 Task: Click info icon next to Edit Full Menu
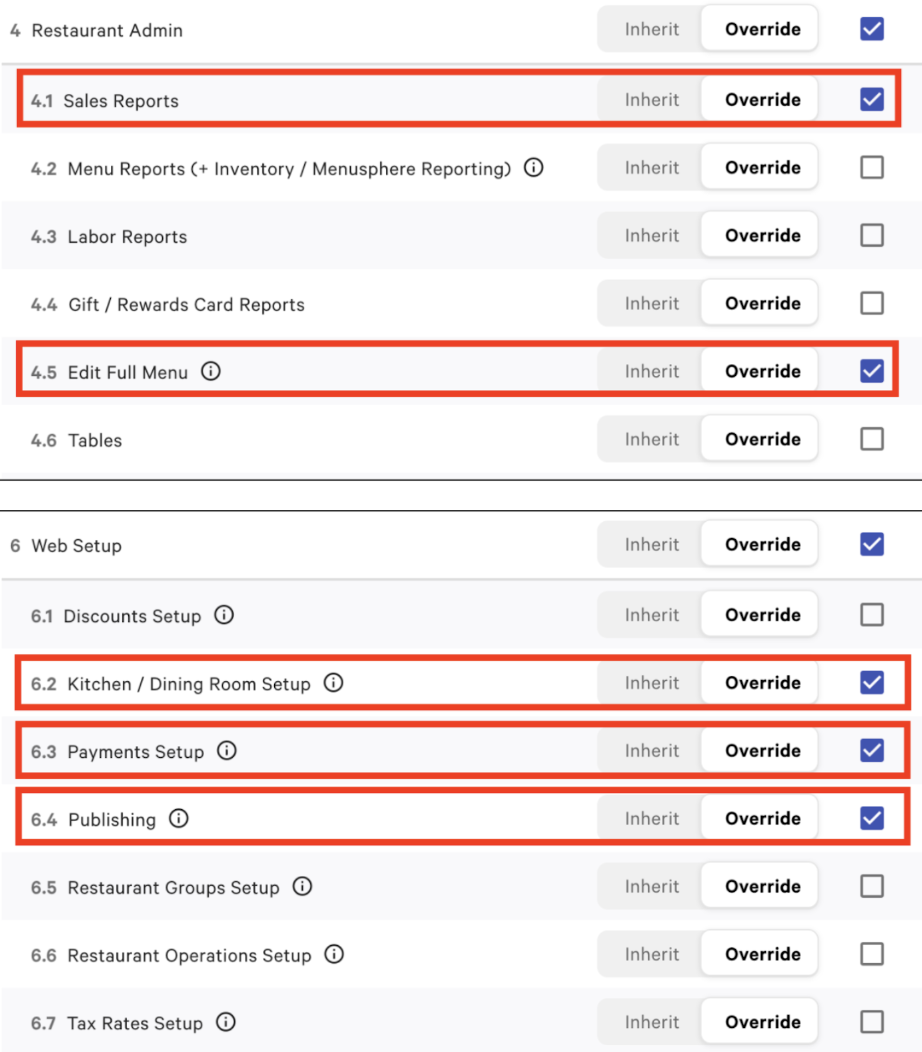click(x=210, y=371)
